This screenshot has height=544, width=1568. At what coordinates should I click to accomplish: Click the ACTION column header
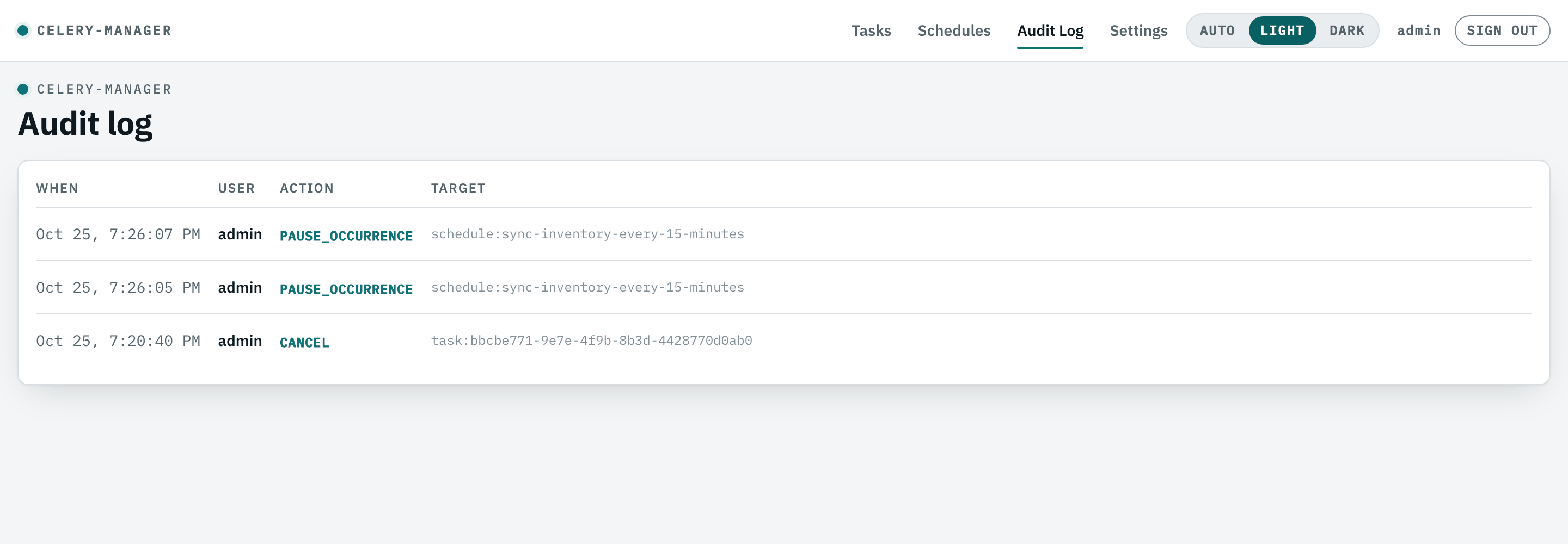(307, 188)
